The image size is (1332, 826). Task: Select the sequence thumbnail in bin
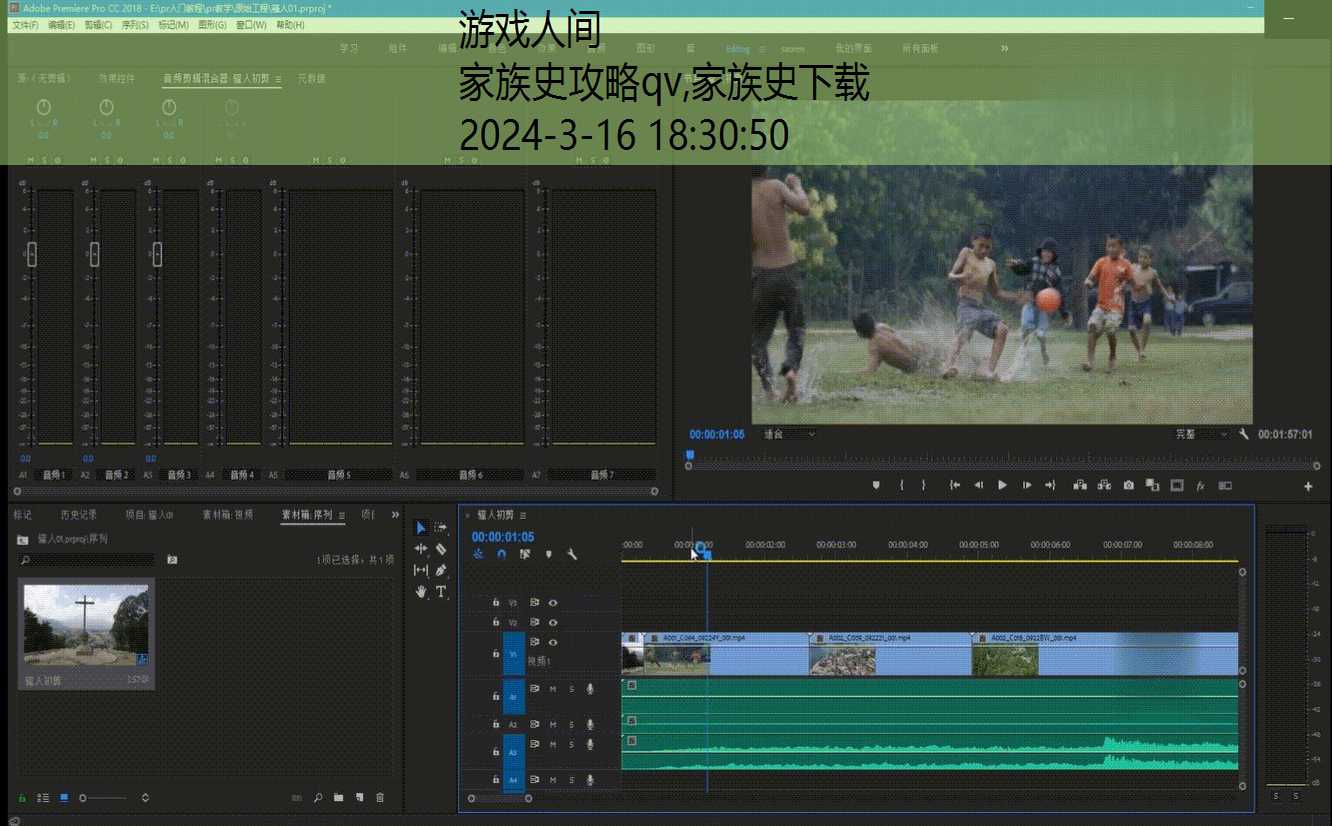tap(86, 625)
